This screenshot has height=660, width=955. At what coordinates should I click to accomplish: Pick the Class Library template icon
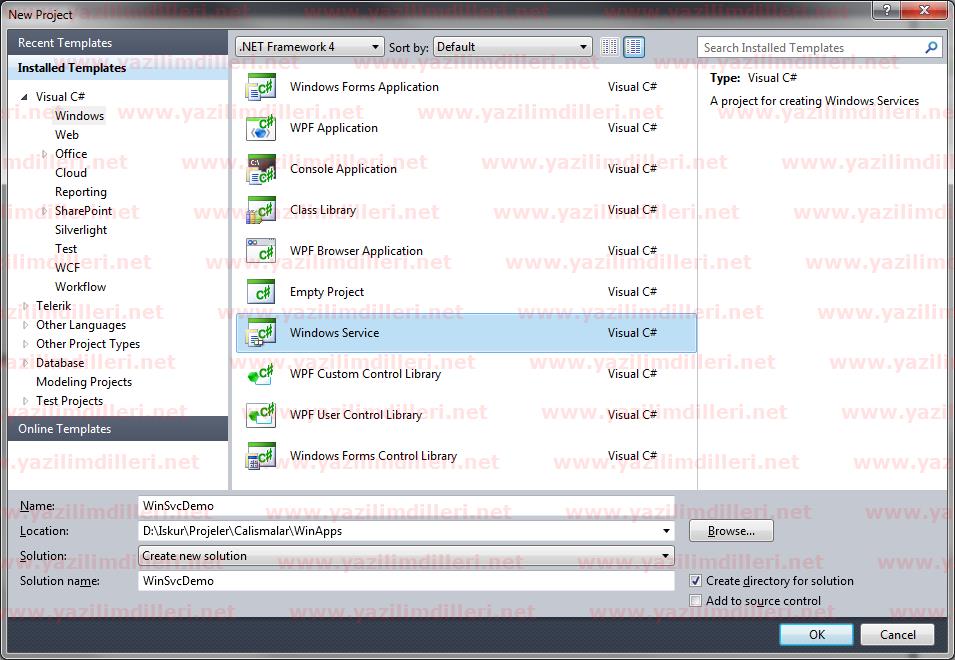click(x=261, y=210)
